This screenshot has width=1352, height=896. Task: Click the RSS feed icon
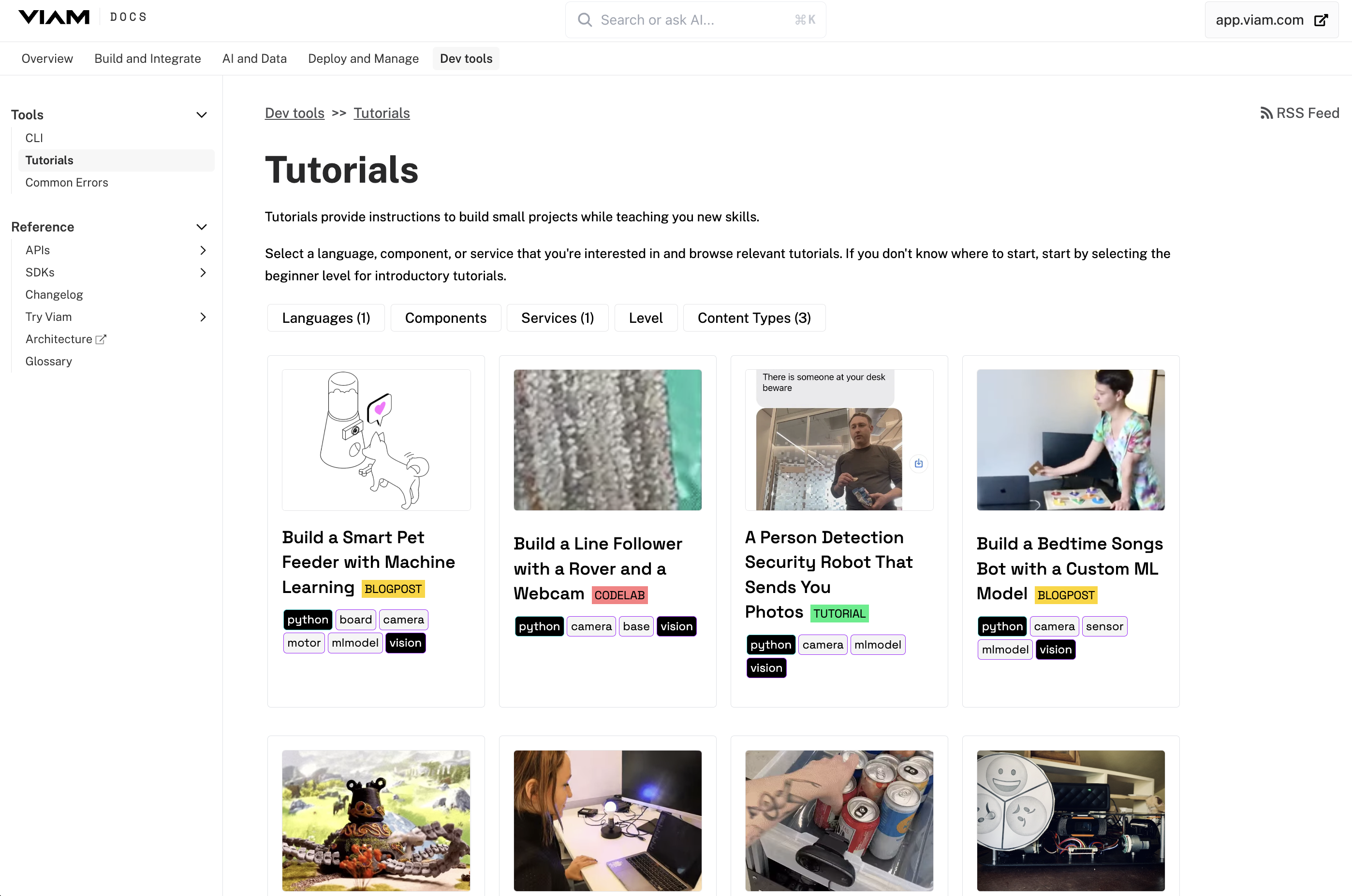[1266, 113]
